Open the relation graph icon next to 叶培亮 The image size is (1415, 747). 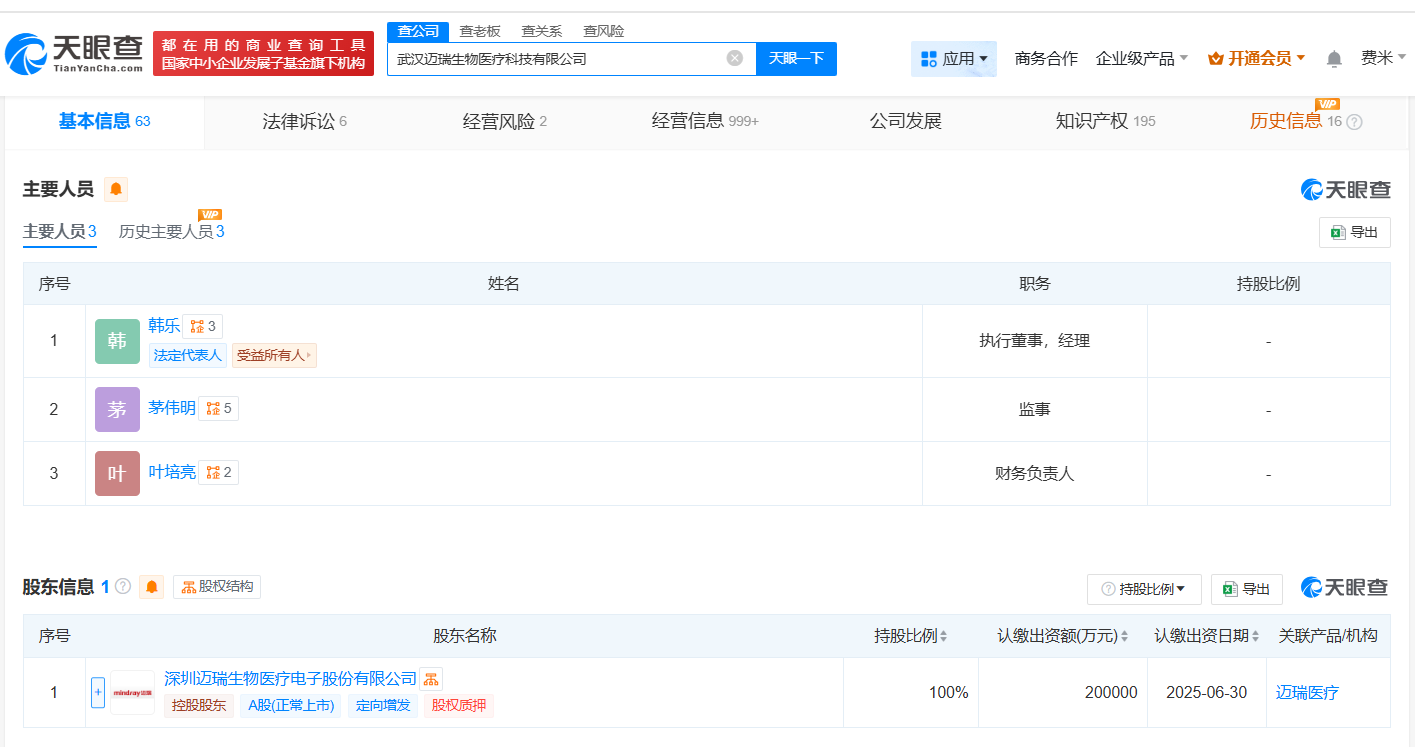pos(219,472)
